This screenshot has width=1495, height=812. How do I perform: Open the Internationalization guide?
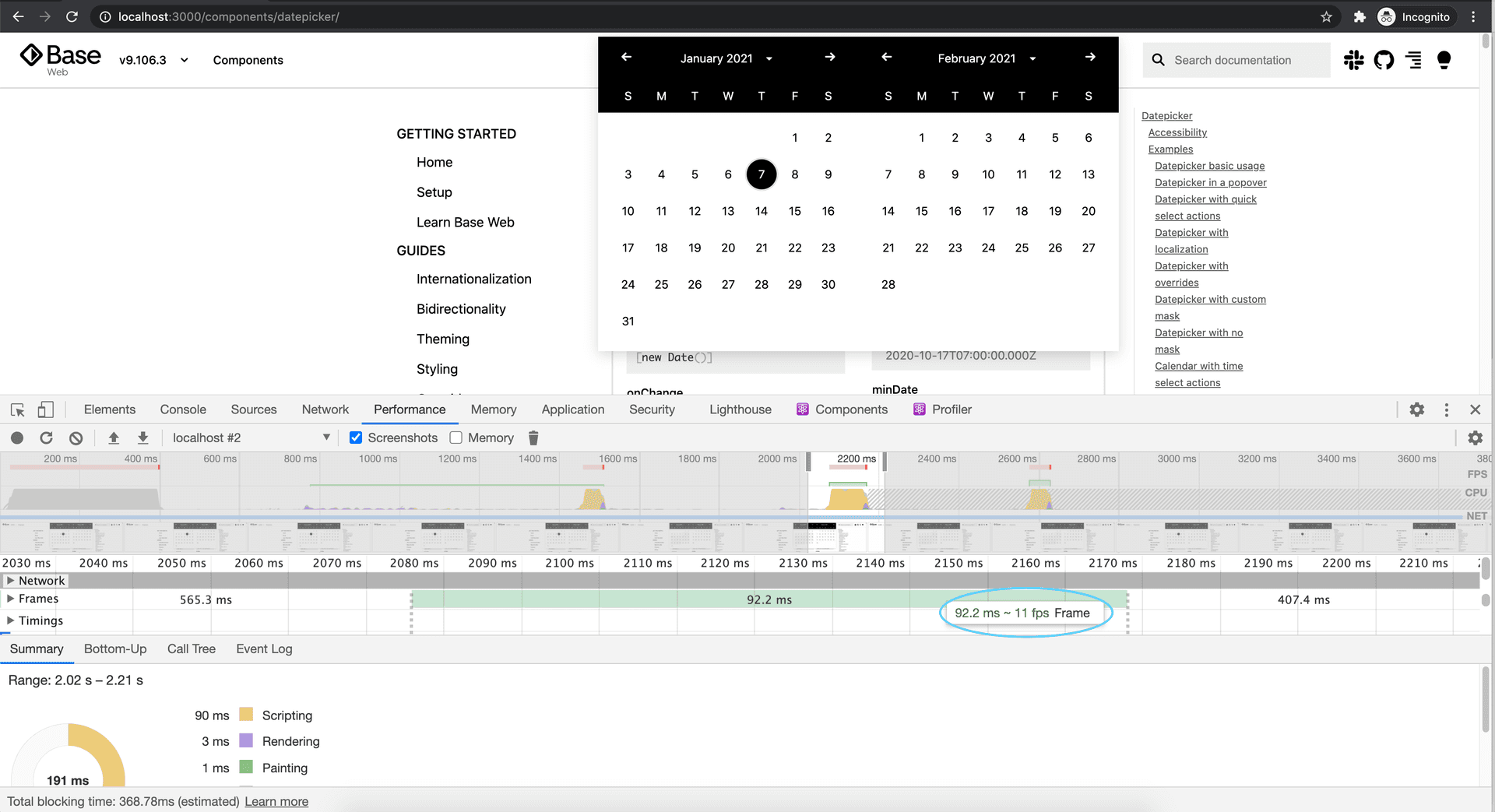click(x=474, y=279)
